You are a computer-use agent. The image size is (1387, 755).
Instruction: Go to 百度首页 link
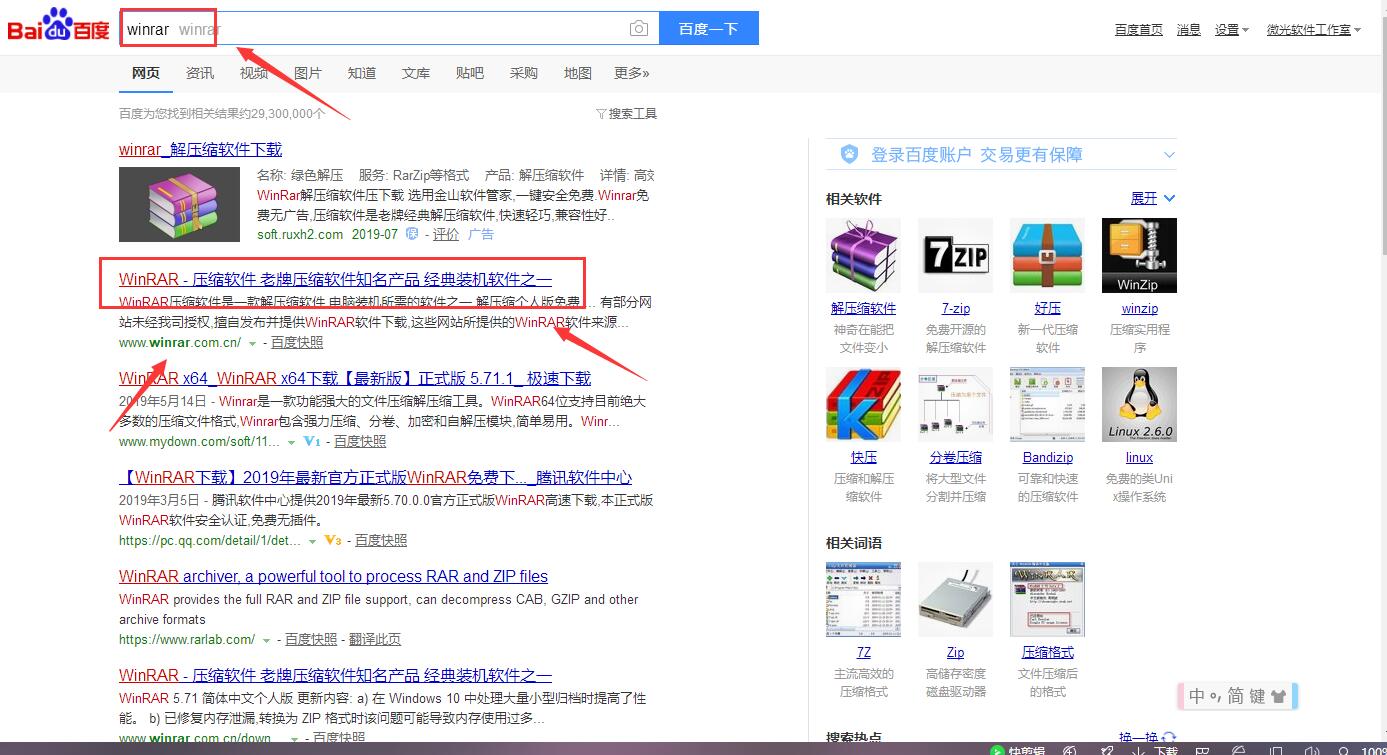1139,30
